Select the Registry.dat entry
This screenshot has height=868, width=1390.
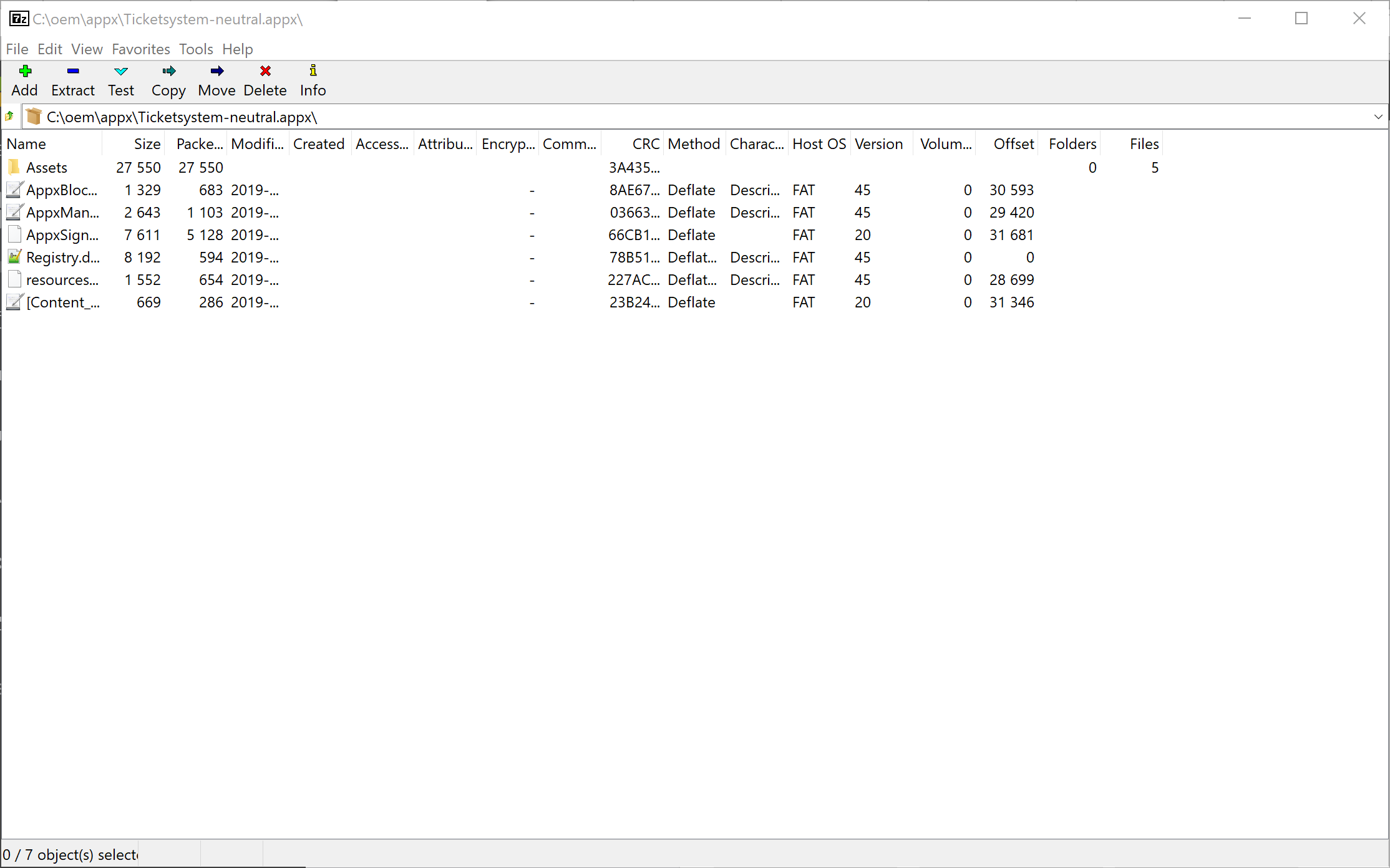pyautogui.click(x=61, y=257)
